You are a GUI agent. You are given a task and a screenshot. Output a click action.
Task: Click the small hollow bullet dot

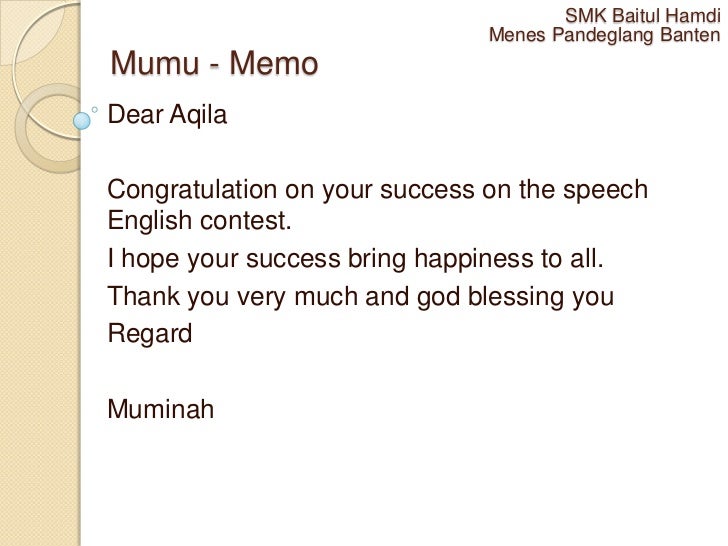coord(95,110)
